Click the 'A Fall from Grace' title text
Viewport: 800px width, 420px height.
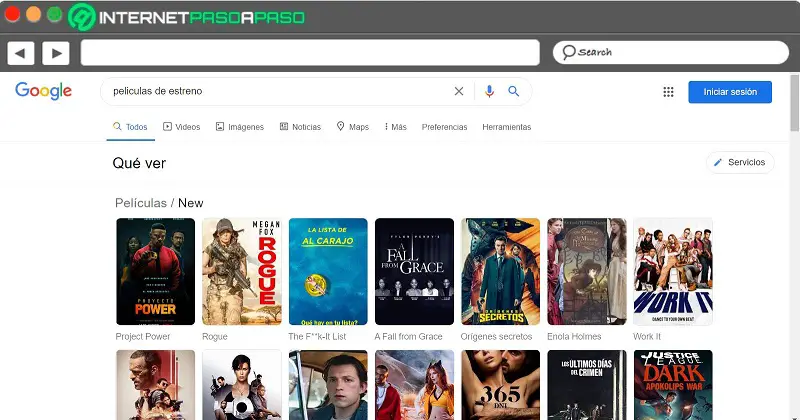pos(408,336)
